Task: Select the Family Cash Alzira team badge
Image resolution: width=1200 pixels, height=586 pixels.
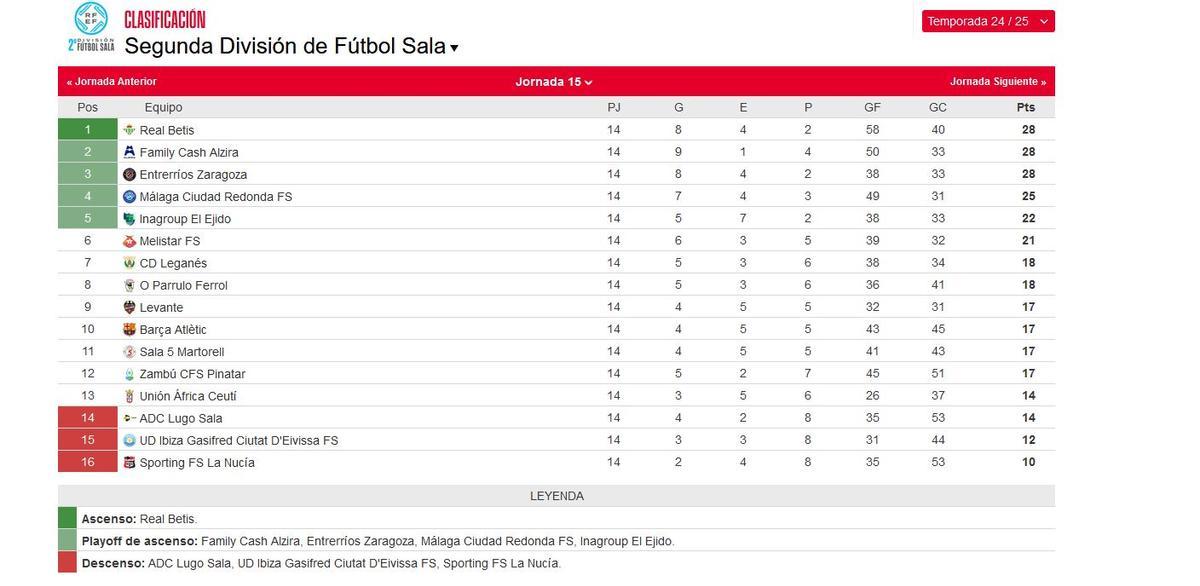Action: coord(128,151)
